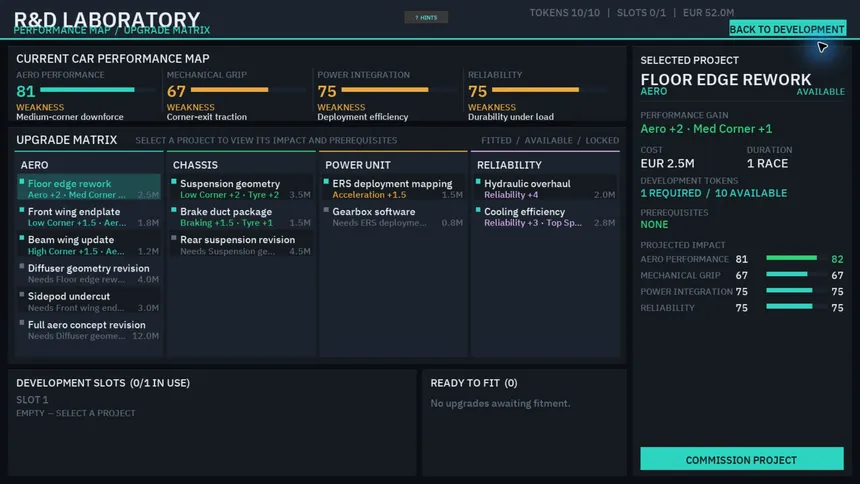Commission the selected project

click(742, 459)
